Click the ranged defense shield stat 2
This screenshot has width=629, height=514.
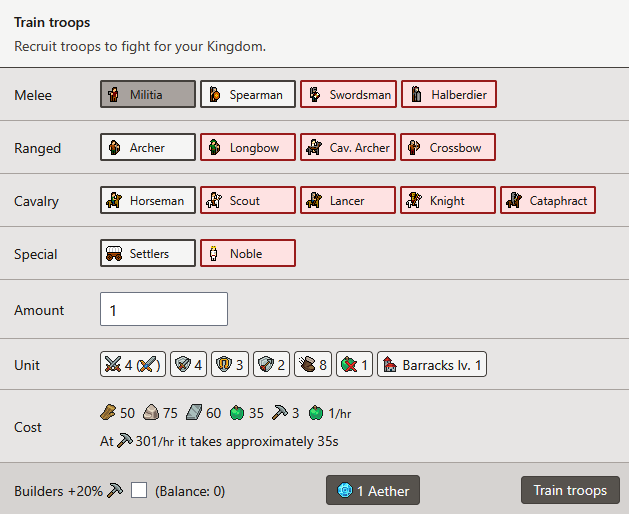(271, 364)
